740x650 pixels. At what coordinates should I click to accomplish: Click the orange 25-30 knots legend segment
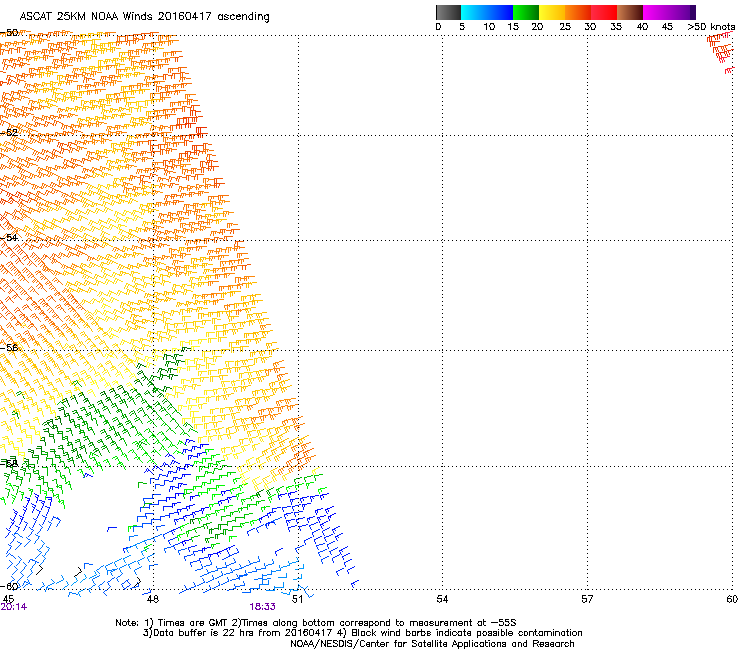[578, 12]
